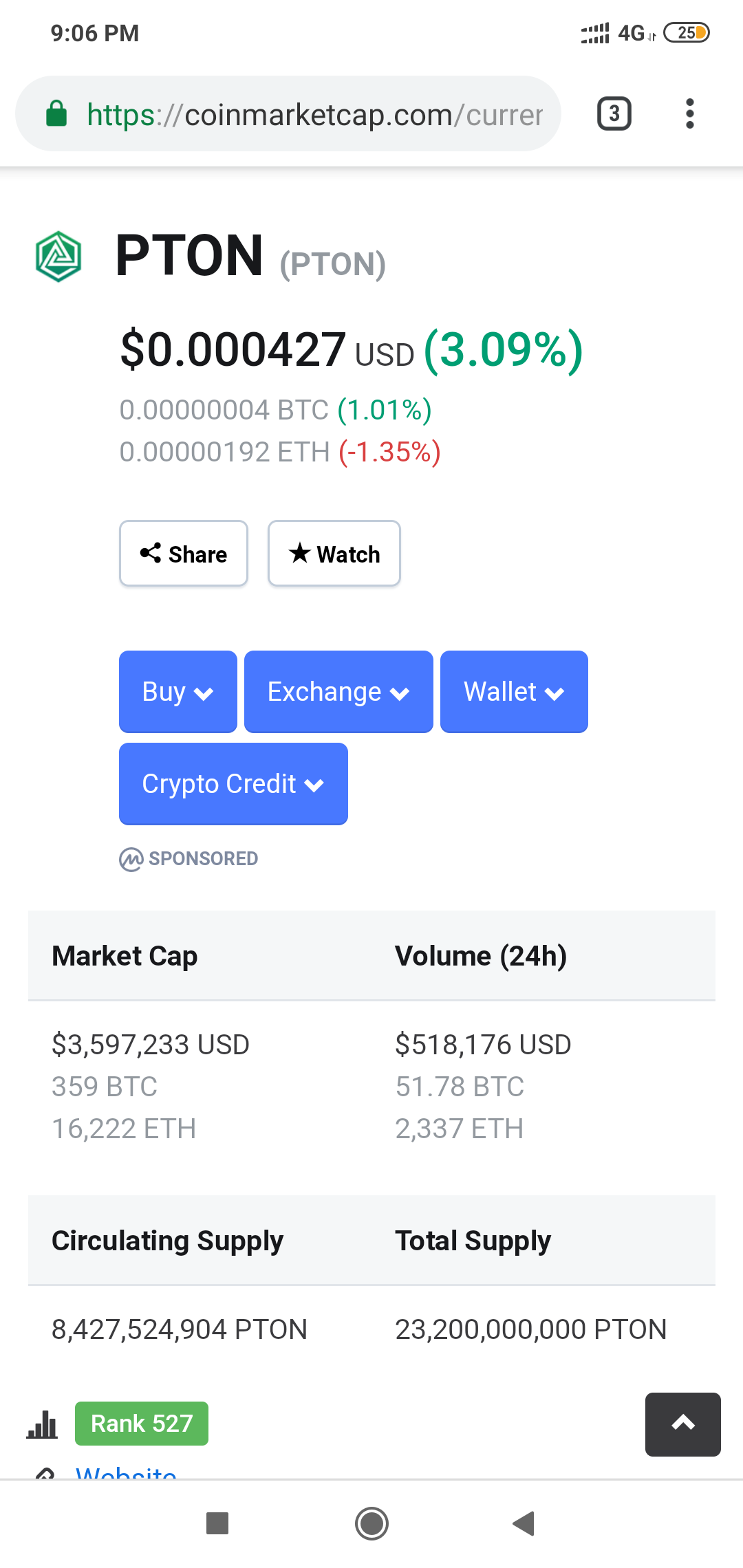Tap the CoinMarketCap sponsored logo icon
This screenshot has height=1568, width=743.
pyautogui.click(x=131, y=859)
